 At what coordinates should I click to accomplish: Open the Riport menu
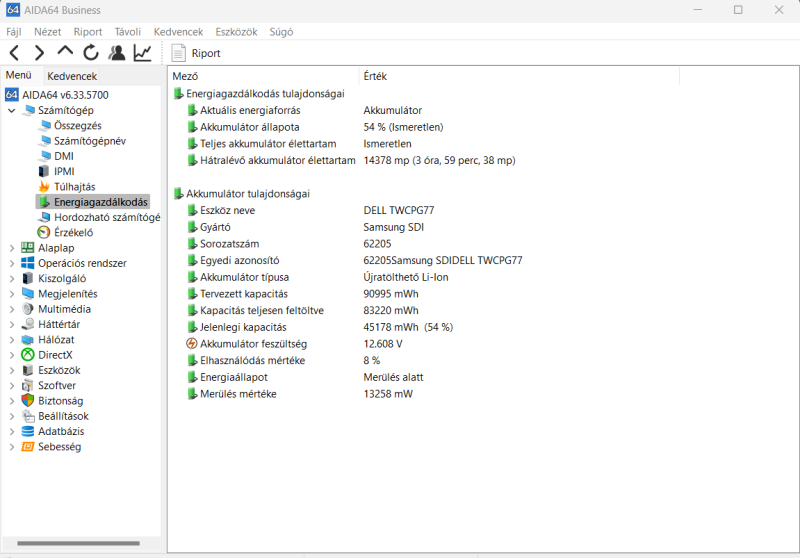[x=88, y=32]
